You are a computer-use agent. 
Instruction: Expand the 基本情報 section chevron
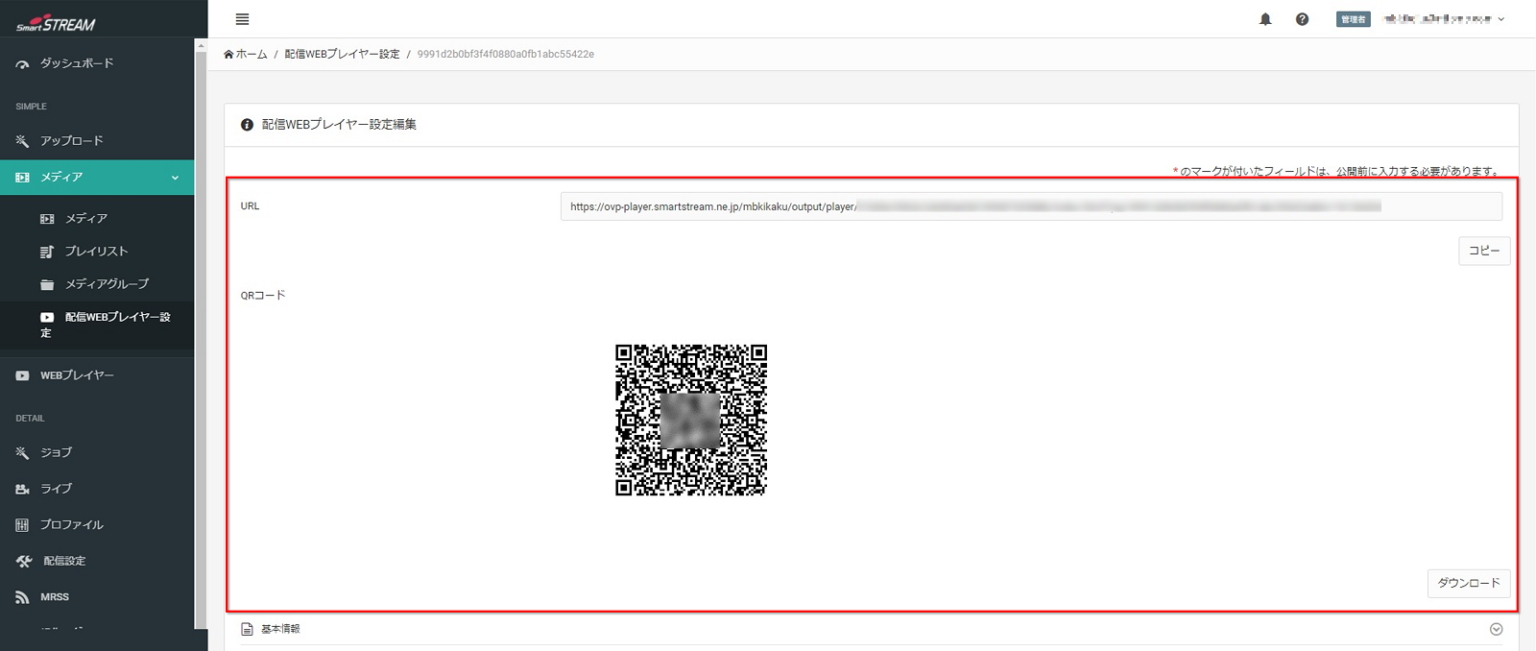click(x=1496, y=629)
